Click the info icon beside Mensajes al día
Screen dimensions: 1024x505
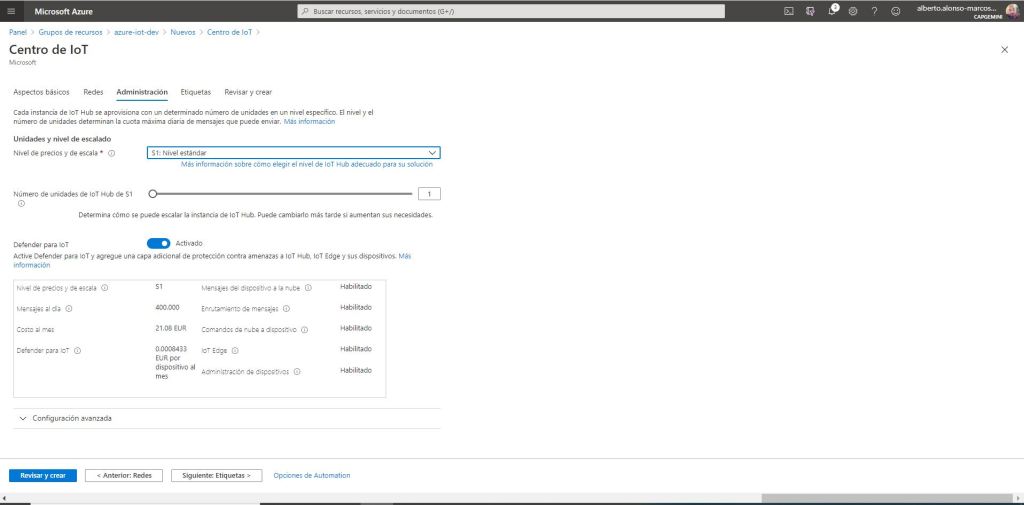pos(69,309)
